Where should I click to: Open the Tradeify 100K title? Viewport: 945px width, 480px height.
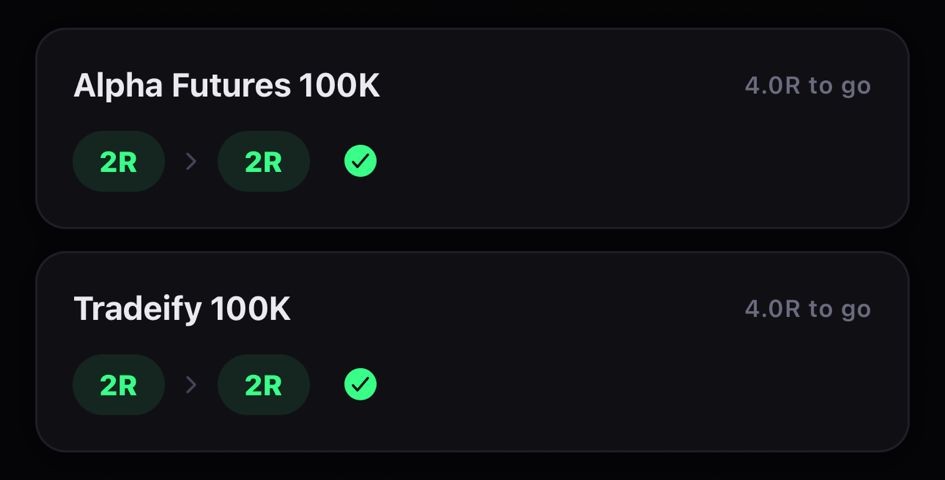tap(182, 309)
